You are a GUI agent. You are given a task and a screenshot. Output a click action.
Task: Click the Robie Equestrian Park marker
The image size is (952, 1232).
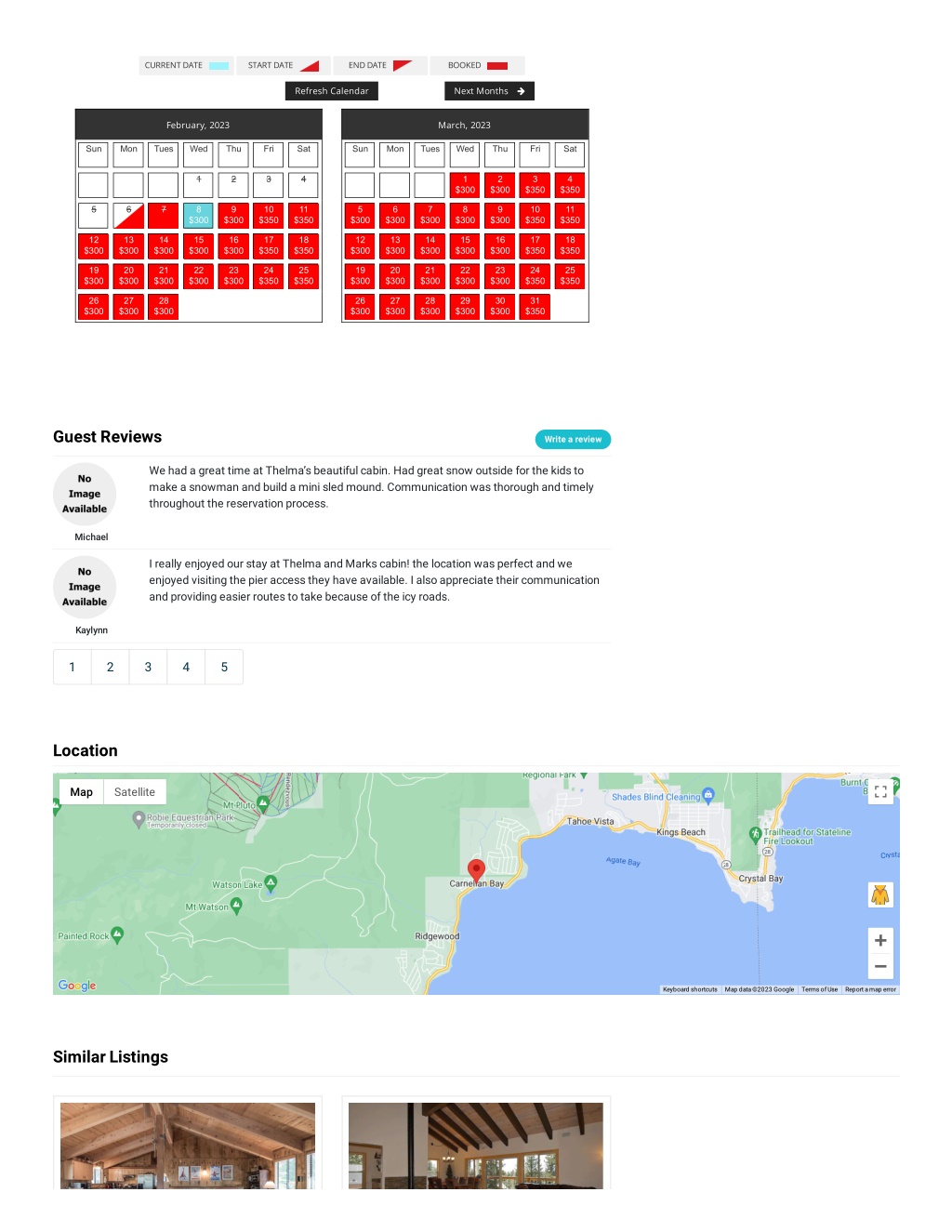139,819
